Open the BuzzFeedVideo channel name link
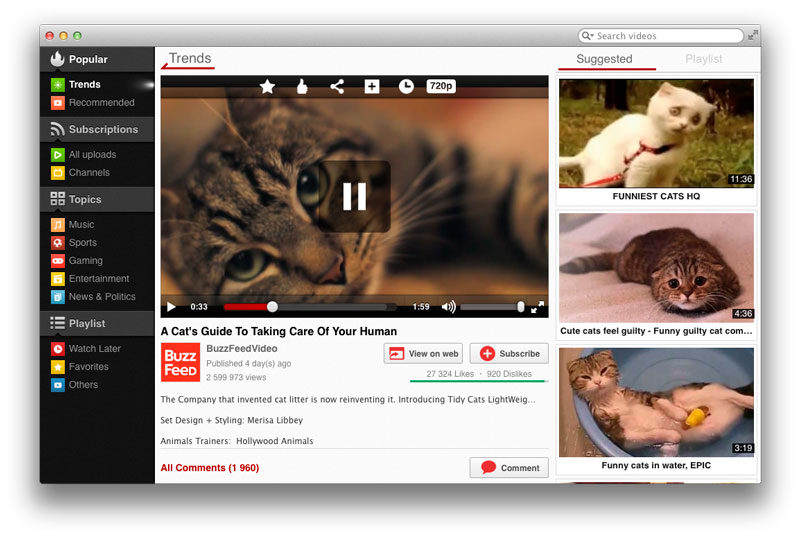Image resolution: width=800 pixels, height=538 pixels. click(242, 349)
